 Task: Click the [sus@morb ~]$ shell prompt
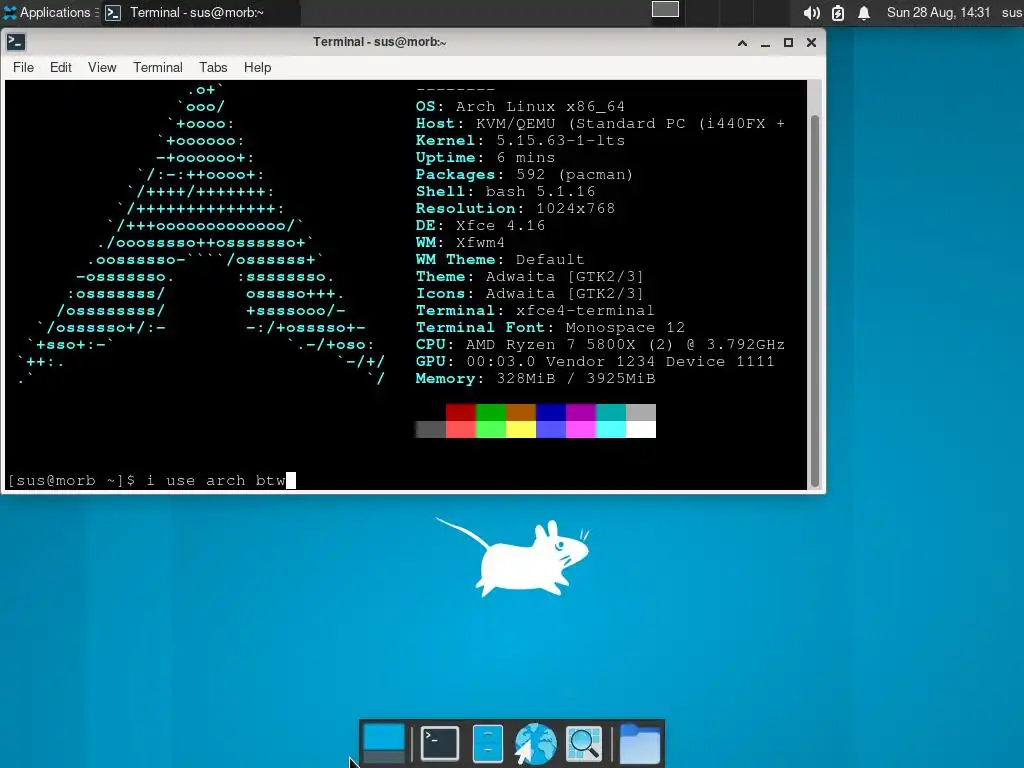[72, 481]
